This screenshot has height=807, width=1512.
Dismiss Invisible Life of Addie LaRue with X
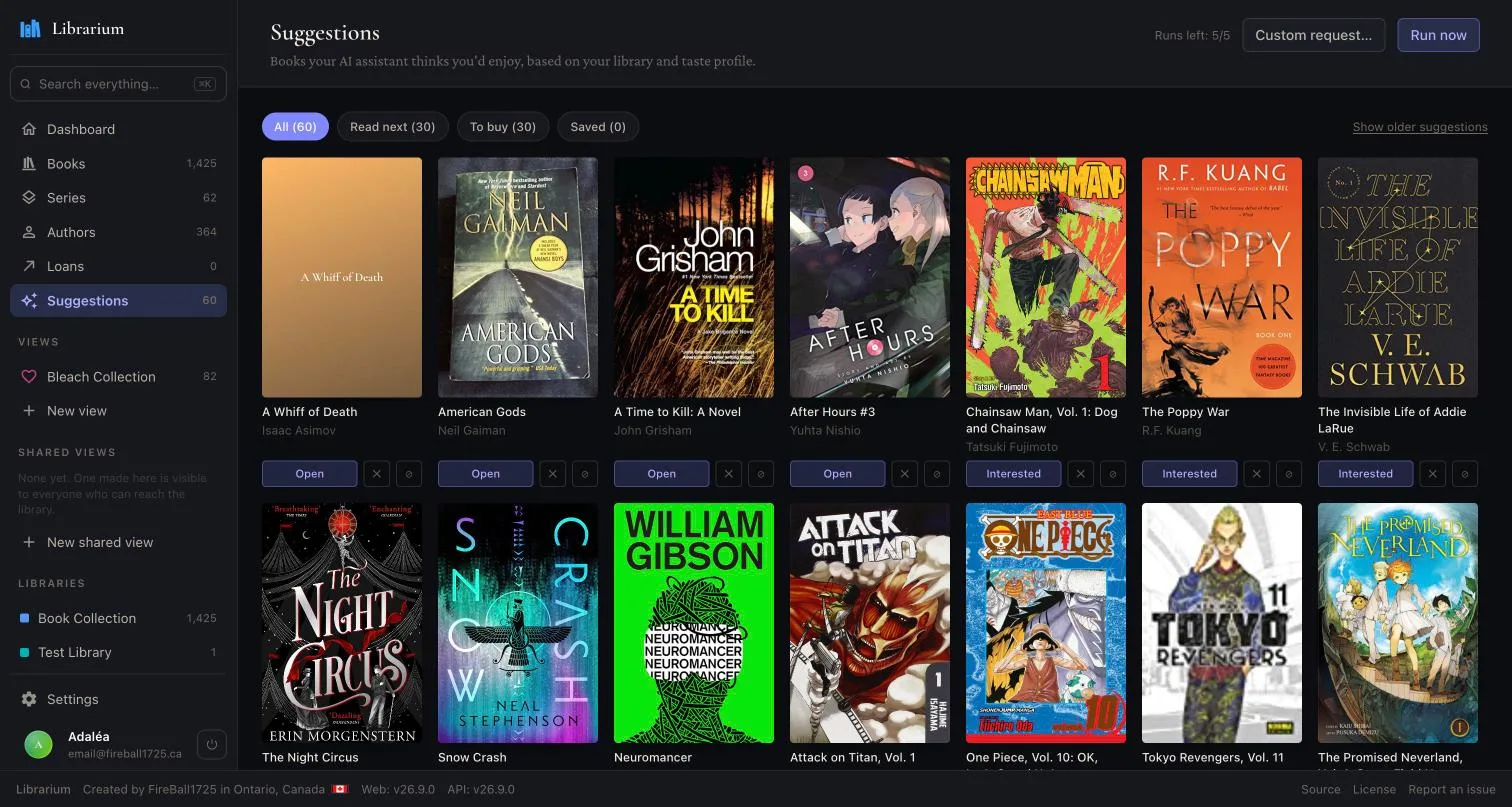(1432, 474)
